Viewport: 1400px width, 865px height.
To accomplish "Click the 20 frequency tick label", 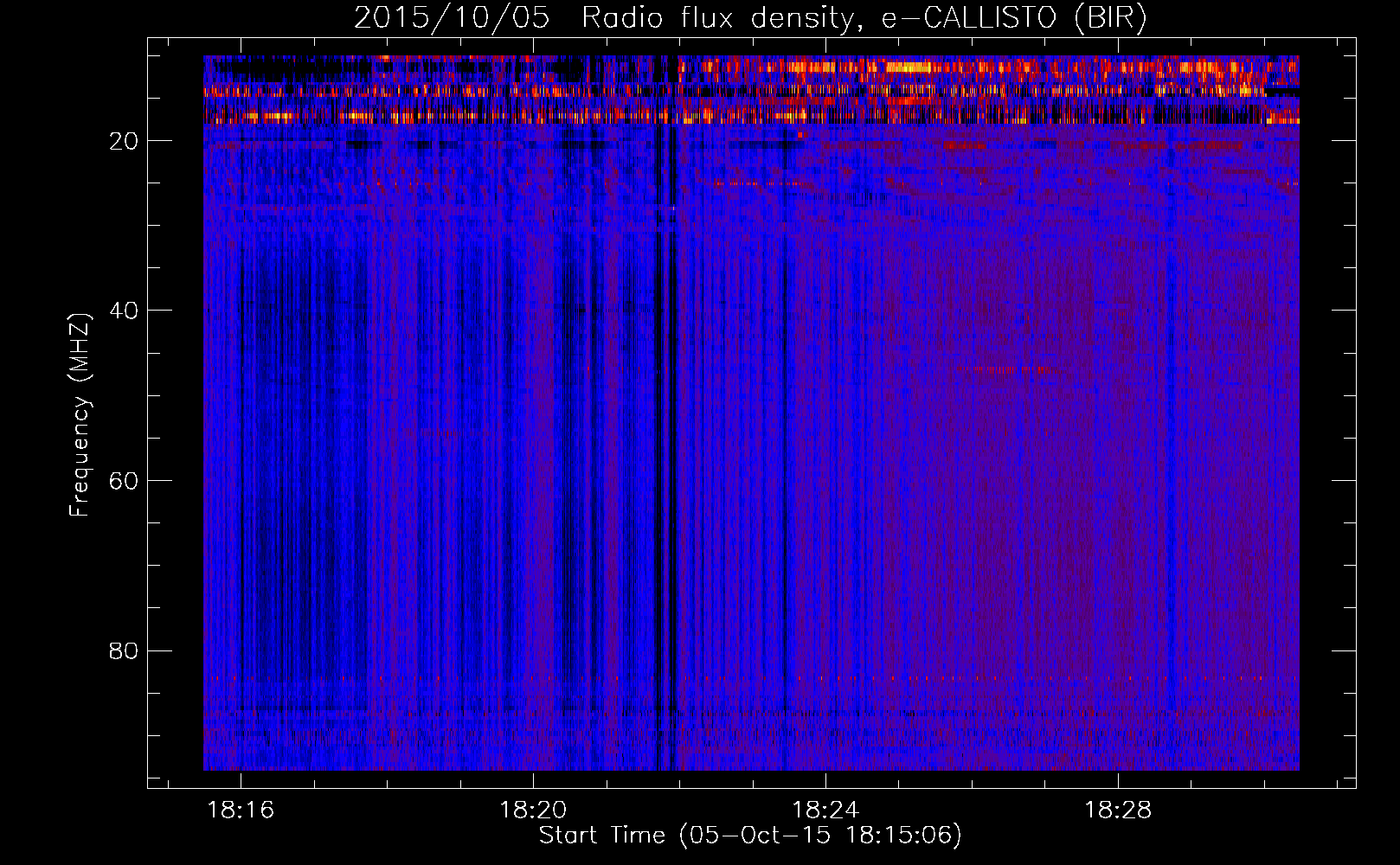I will (x=125, y=141).
